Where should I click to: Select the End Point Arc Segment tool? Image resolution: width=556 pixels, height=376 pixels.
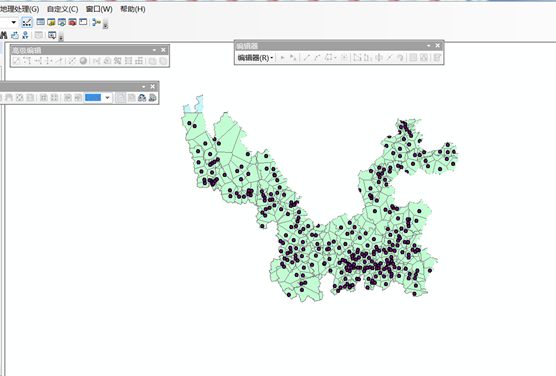[x=317, y=57]
